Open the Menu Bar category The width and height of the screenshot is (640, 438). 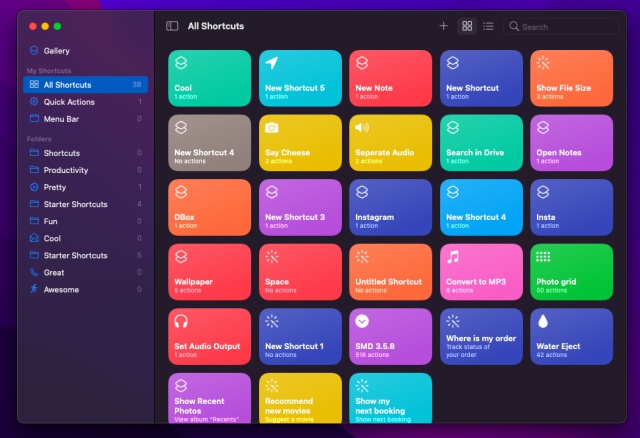pyautogui.click(x=61, y=119)
